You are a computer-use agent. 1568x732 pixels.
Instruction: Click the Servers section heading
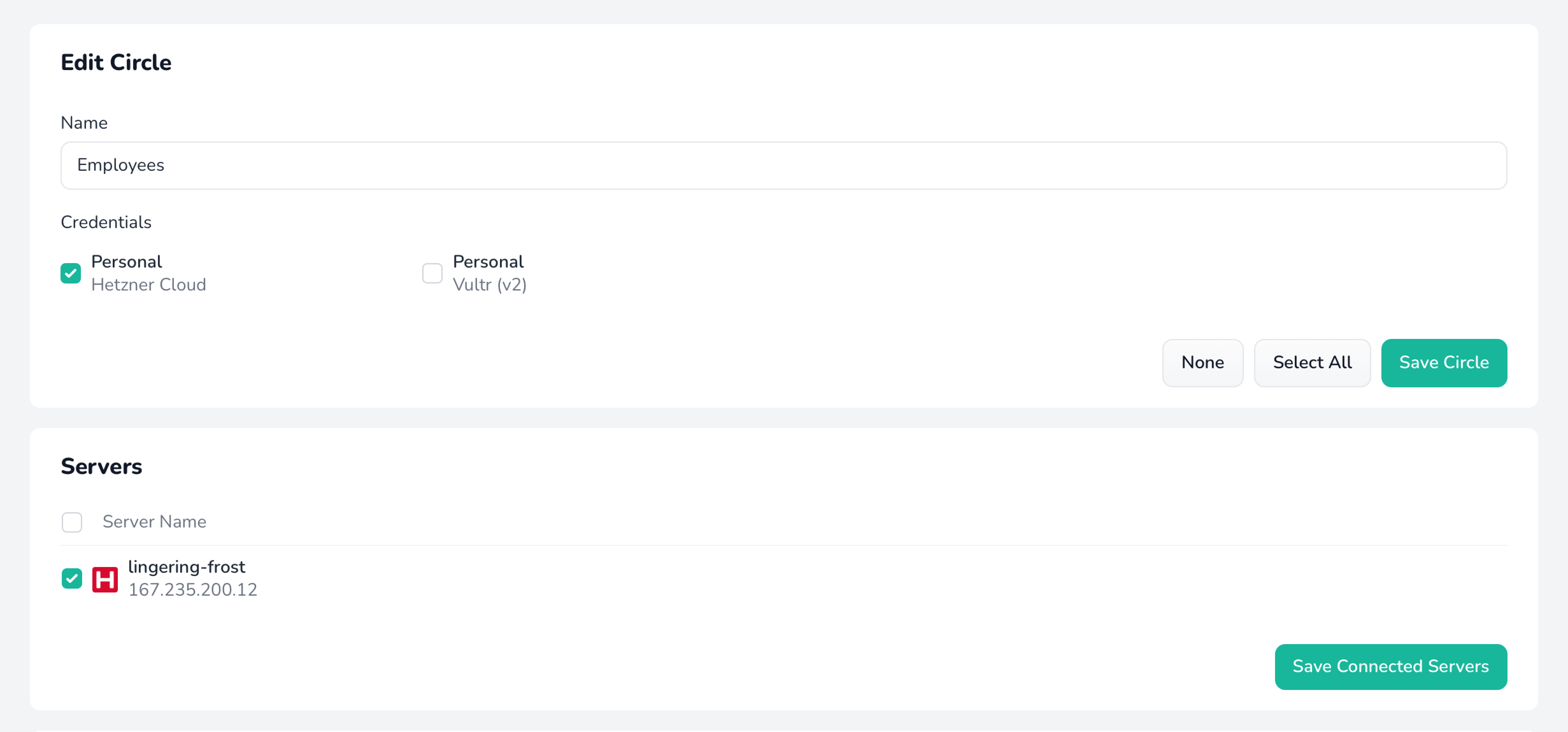(101, 466)
